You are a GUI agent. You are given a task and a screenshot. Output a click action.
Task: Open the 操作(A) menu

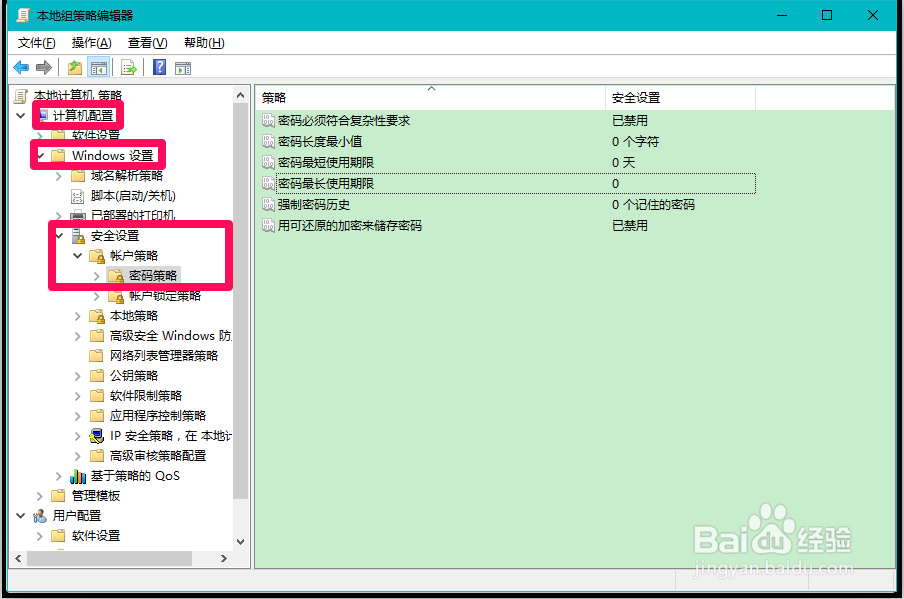pos(90,42)
